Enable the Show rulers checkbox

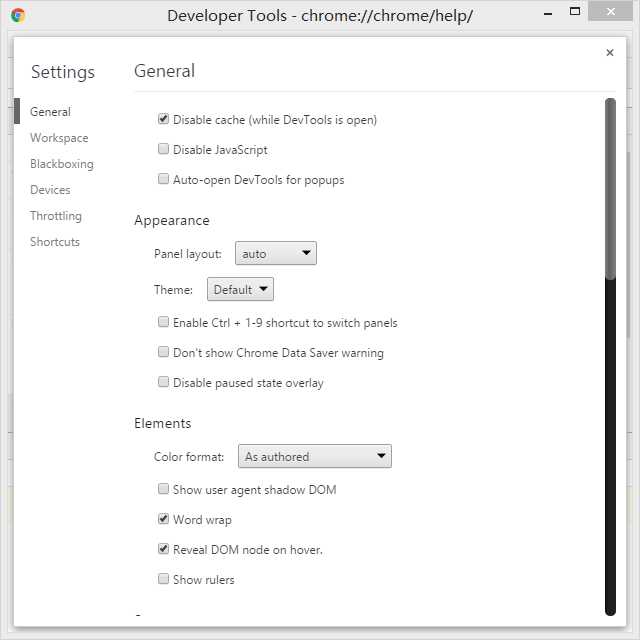(x=163, y=579)
